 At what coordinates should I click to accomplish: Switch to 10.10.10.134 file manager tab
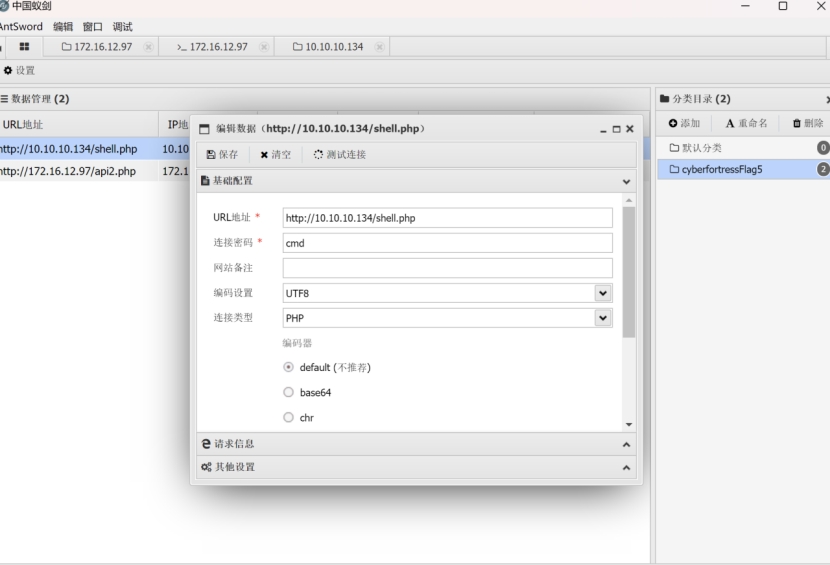pyautogui.click(x=328, y=47)
